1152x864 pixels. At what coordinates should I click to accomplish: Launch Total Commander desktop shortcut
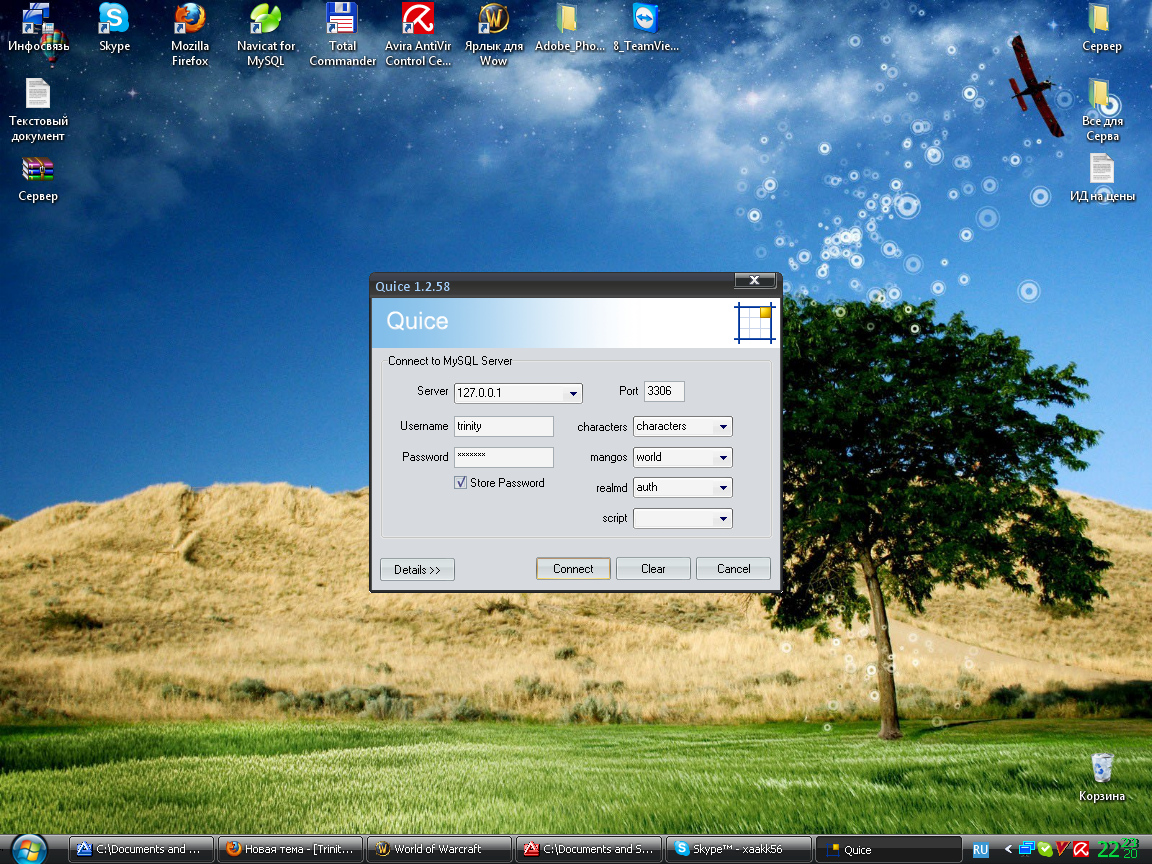pos(342,35)
